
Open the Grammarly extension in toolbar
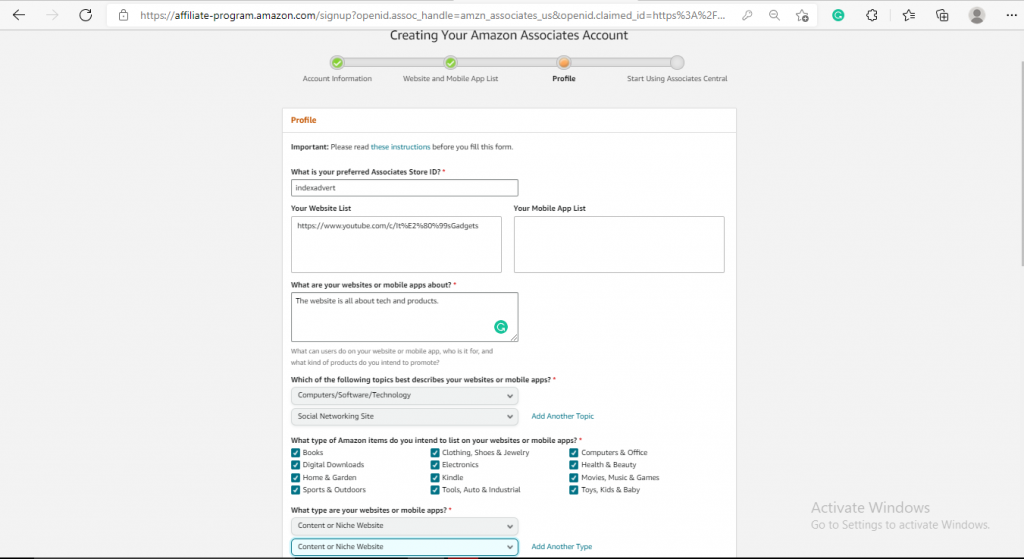(838, 15)
